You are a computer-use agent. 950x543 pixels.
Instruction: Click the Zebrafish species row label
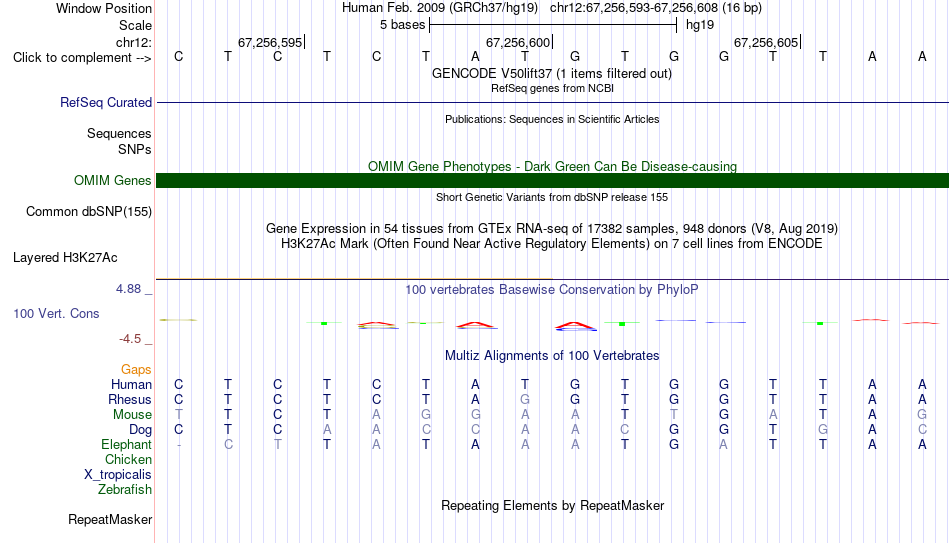[x=125, y=489]
